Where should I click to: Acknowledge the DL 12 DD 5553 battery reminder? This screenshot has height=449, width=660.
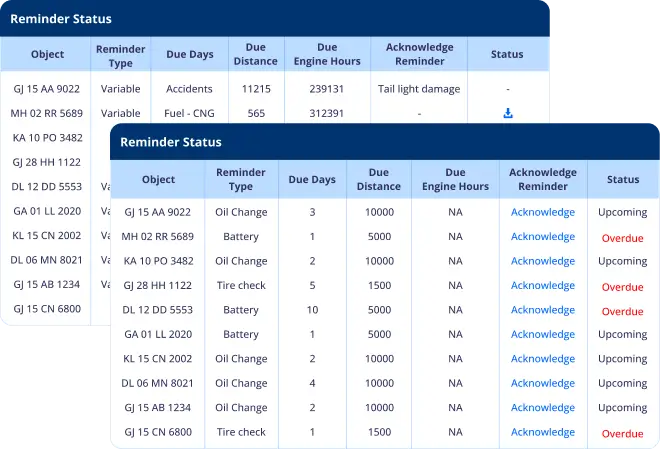point(543,310)
